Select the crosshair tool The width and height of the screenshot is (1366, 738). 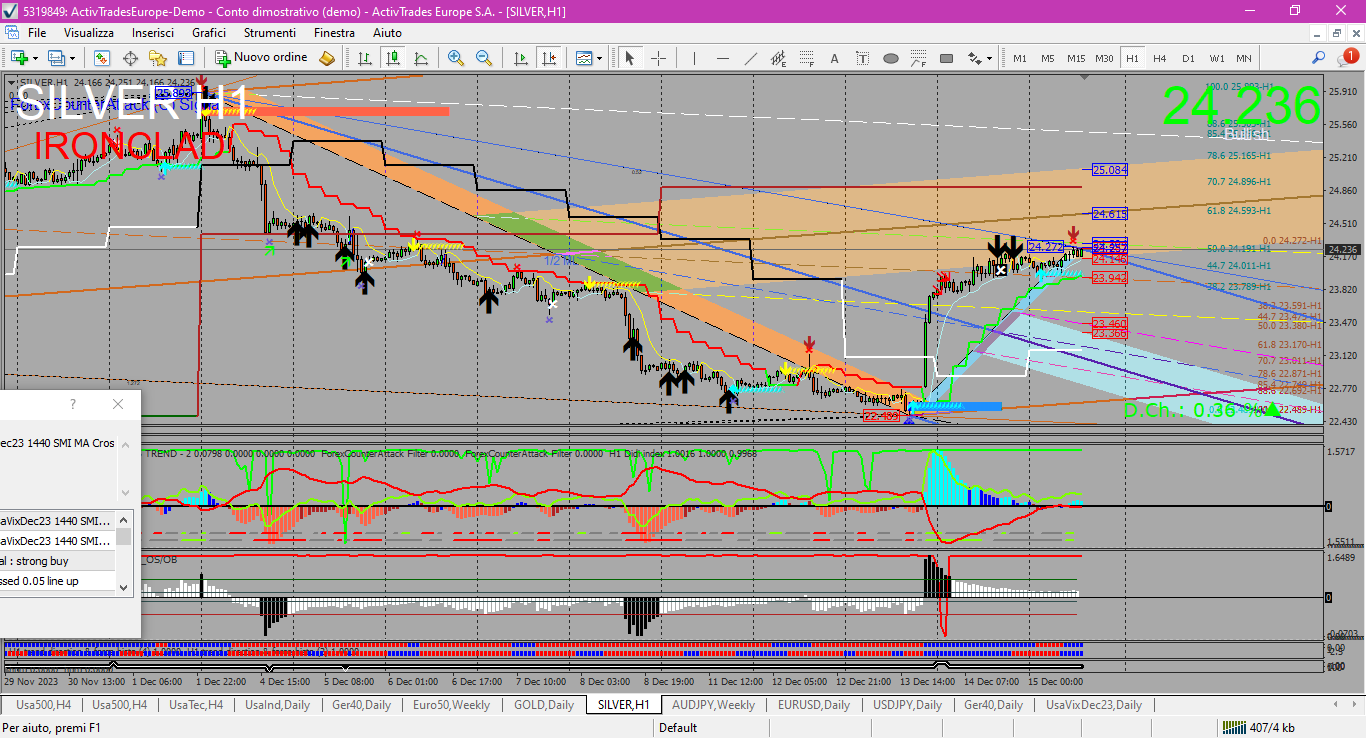point(658,58)
